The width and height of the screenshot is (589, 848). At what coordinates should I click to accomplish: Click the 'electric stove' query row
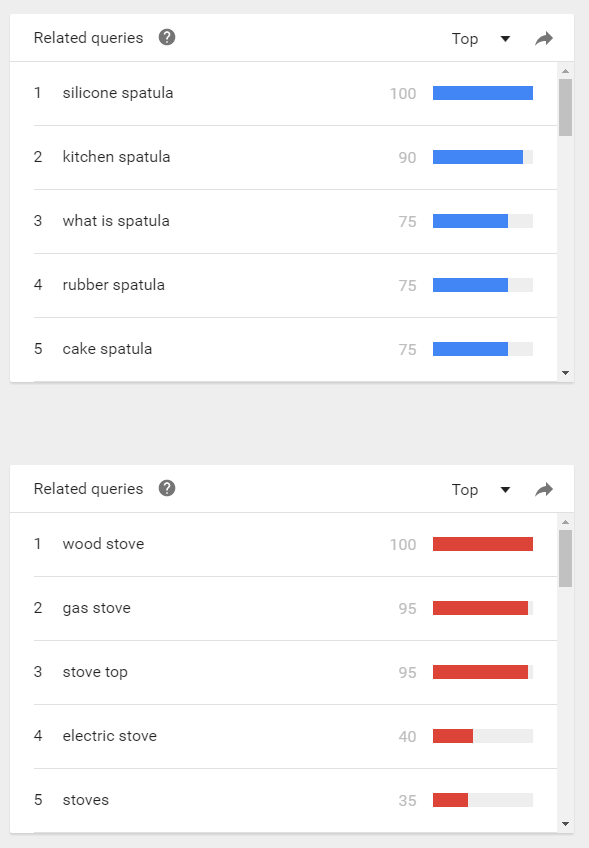295,736
